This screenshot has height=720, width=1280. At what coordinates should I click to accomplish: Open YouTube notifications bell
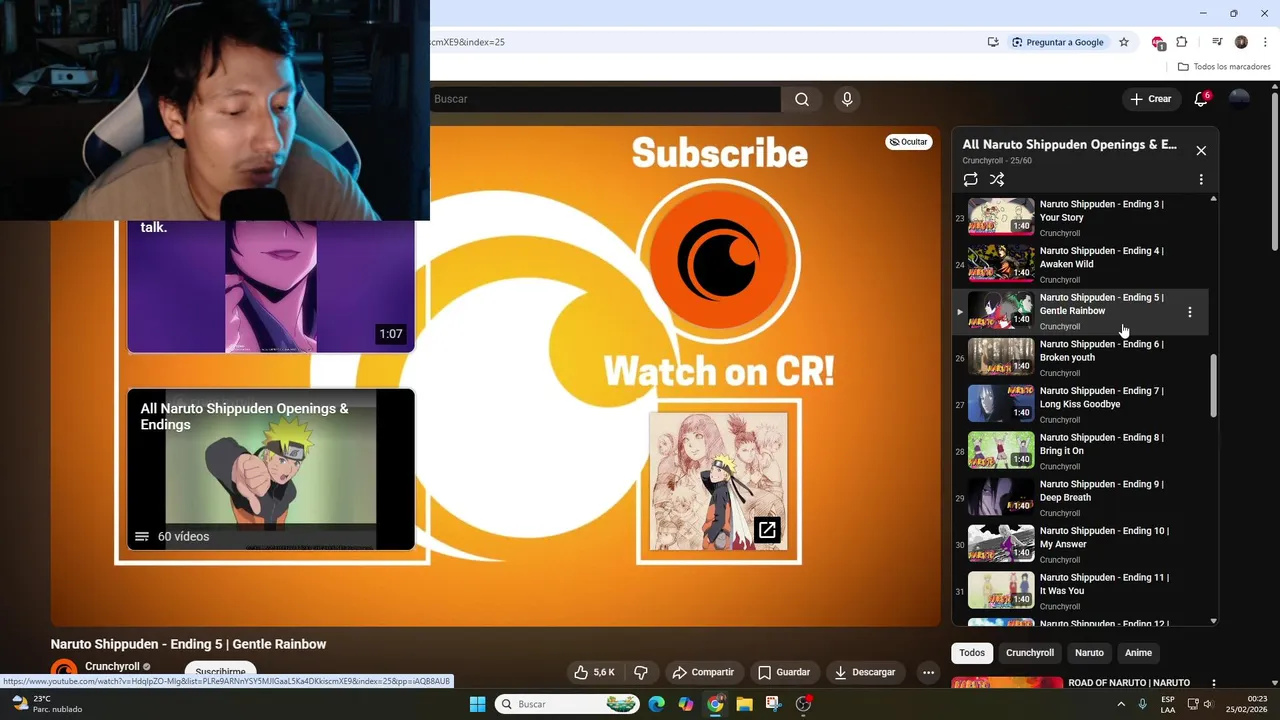click(x=1201, y=99)
